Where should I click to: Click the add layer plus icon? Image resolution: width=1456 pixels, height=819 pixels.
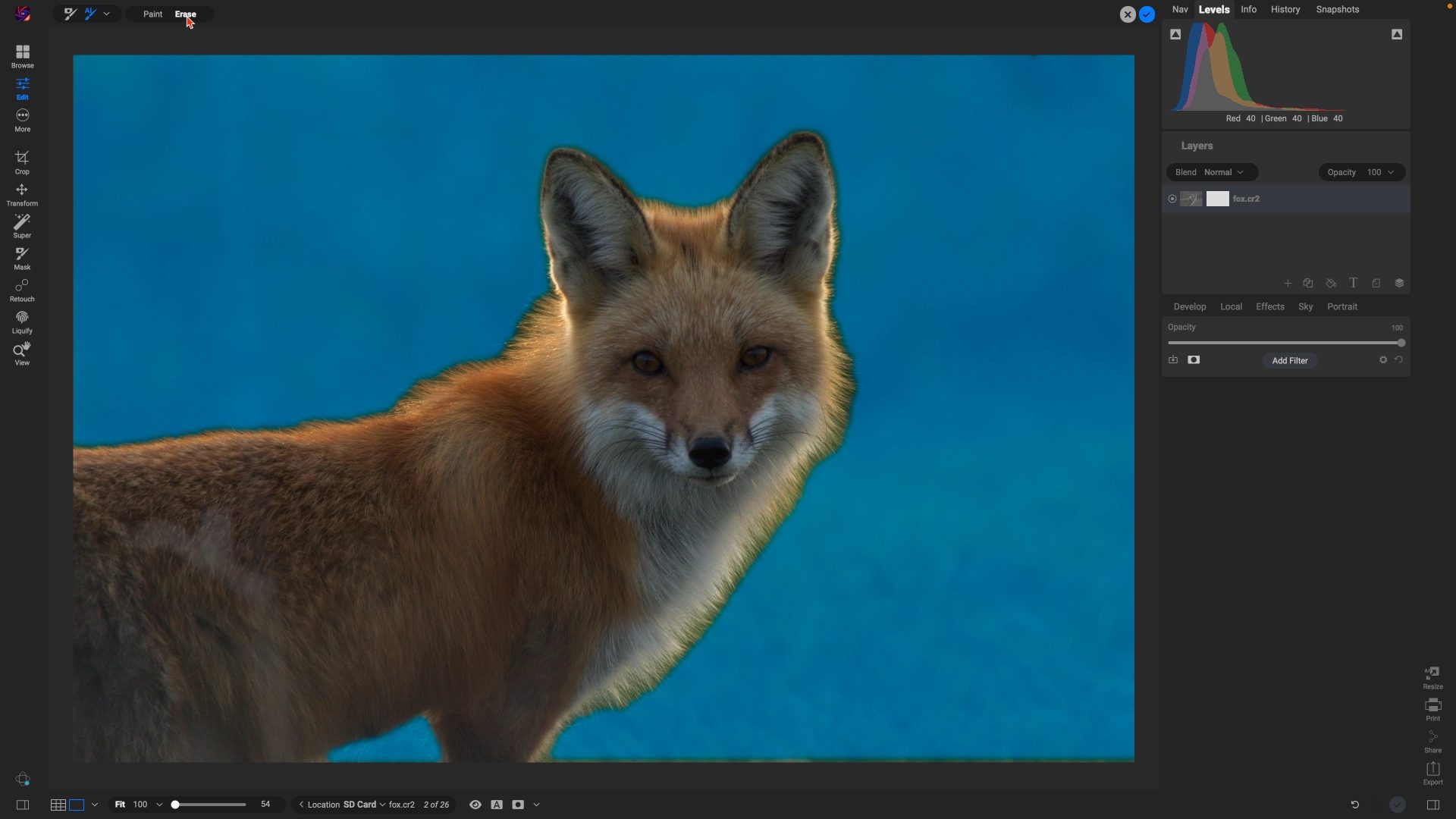(1287, 284)
